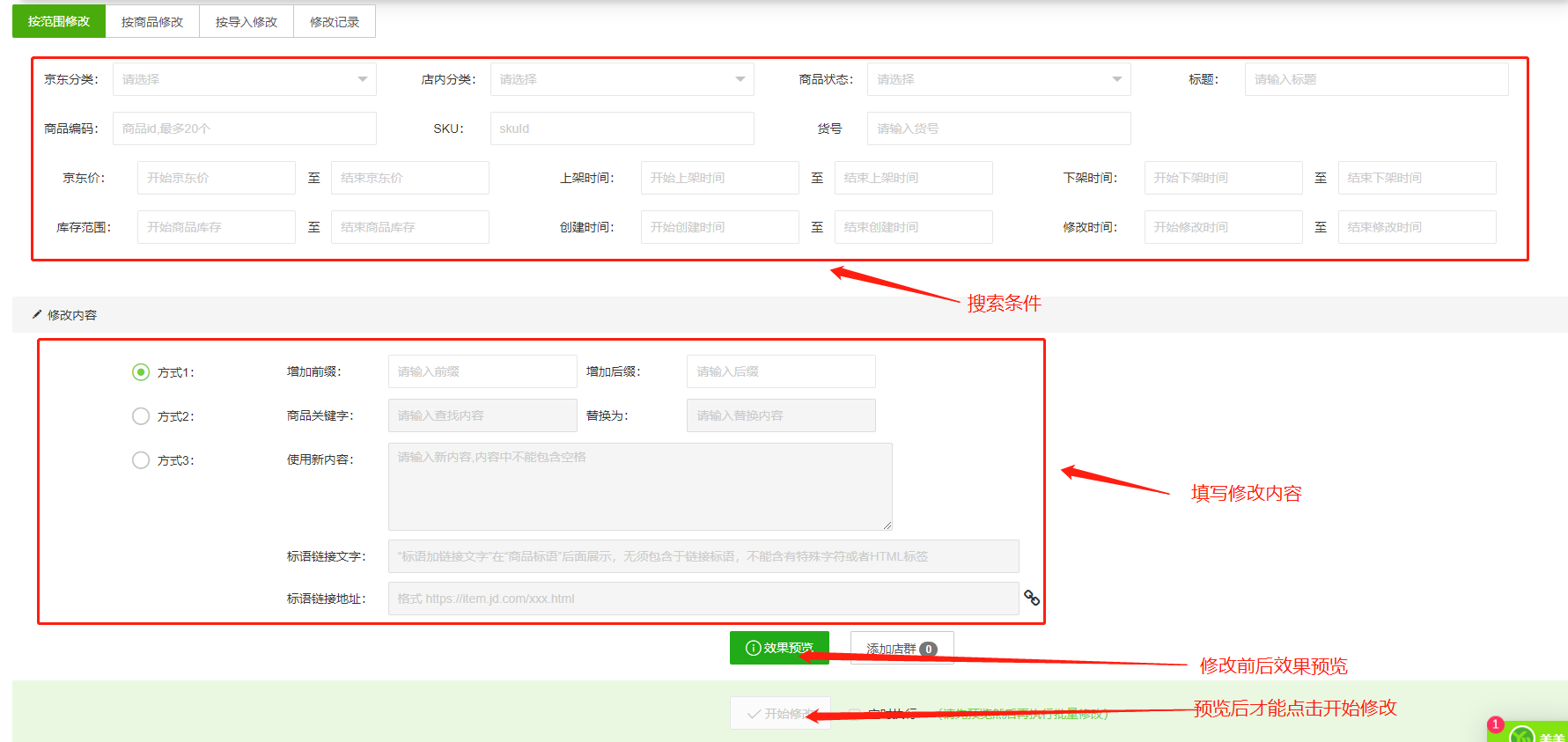The width and height of the screenshot is (1568, 742).
Task: Switch to the 按商品修改 tab
Action: (152, 22)
